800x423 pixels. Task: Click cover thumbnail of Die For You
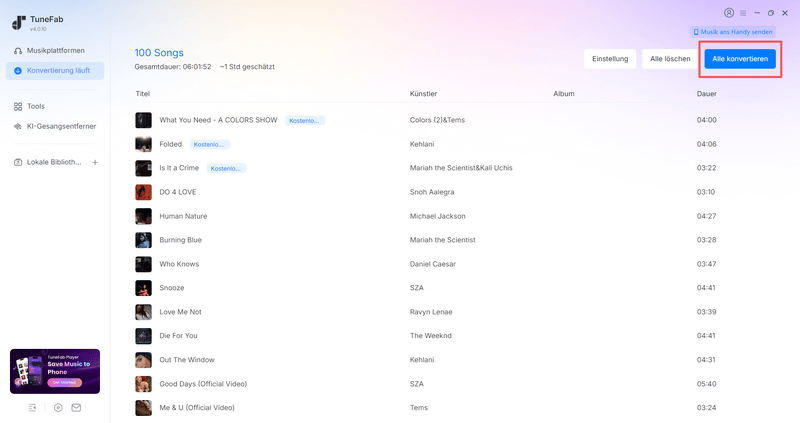coord(143,336)
